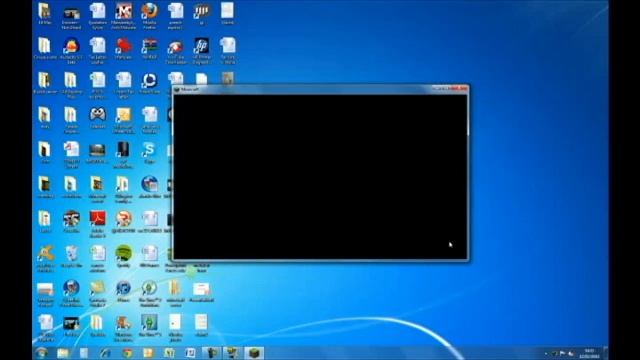Launch Spotify from its green desktop icon

pos(123,256)
